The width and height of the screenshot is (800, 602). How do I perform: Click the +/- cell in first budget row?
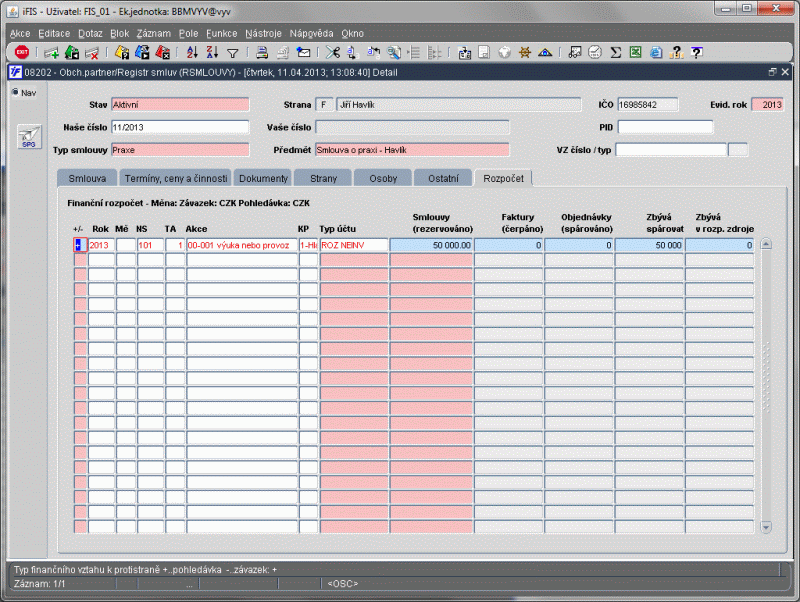coord(80,245)
